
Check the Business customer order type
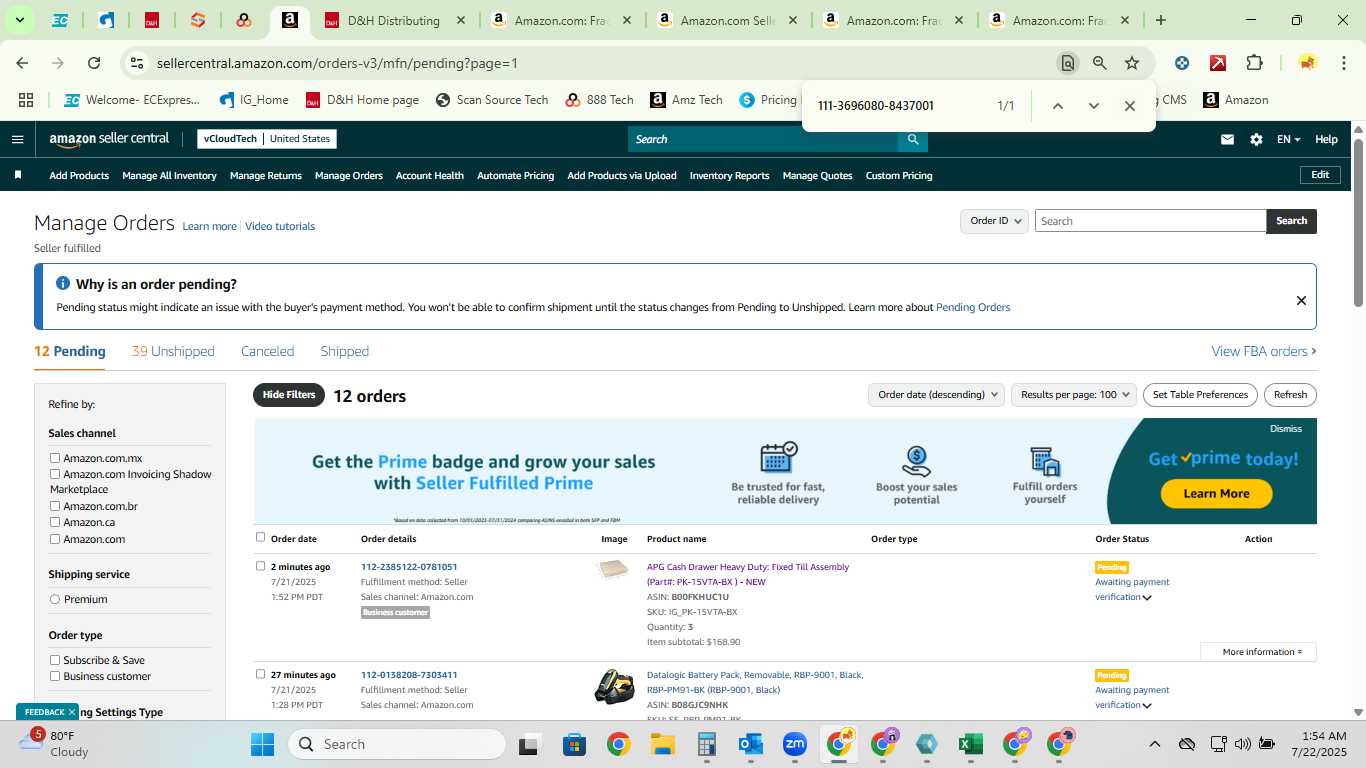[x=56, y=676]
